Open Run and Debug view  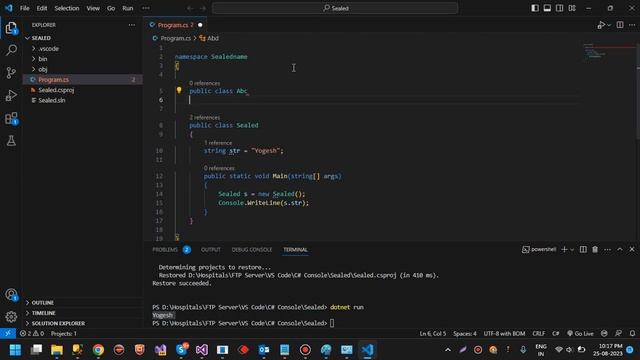coord(11,96)
